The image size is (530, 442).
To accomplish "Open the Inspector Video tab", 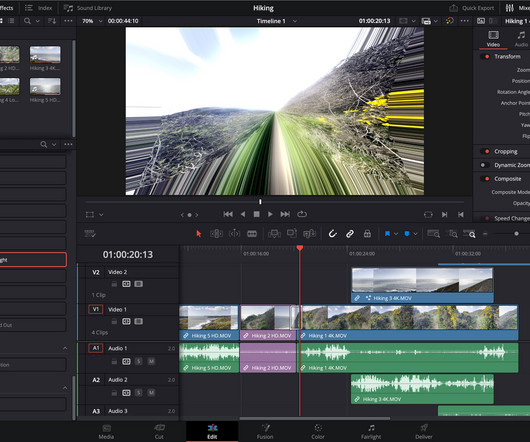I will tap(493, 39).
